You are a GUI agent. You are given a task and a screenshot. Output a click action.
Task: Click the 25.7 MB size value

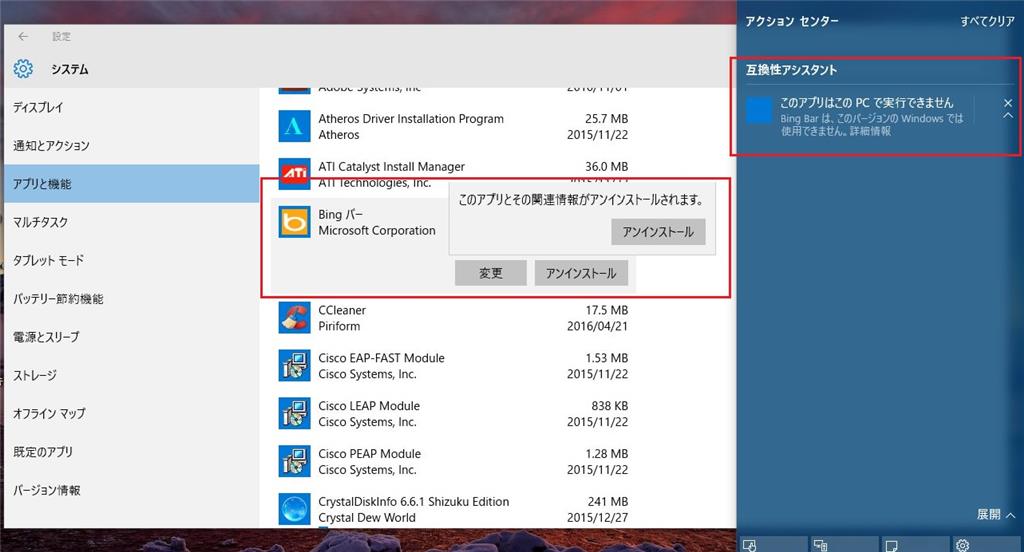tap(606, 119)
